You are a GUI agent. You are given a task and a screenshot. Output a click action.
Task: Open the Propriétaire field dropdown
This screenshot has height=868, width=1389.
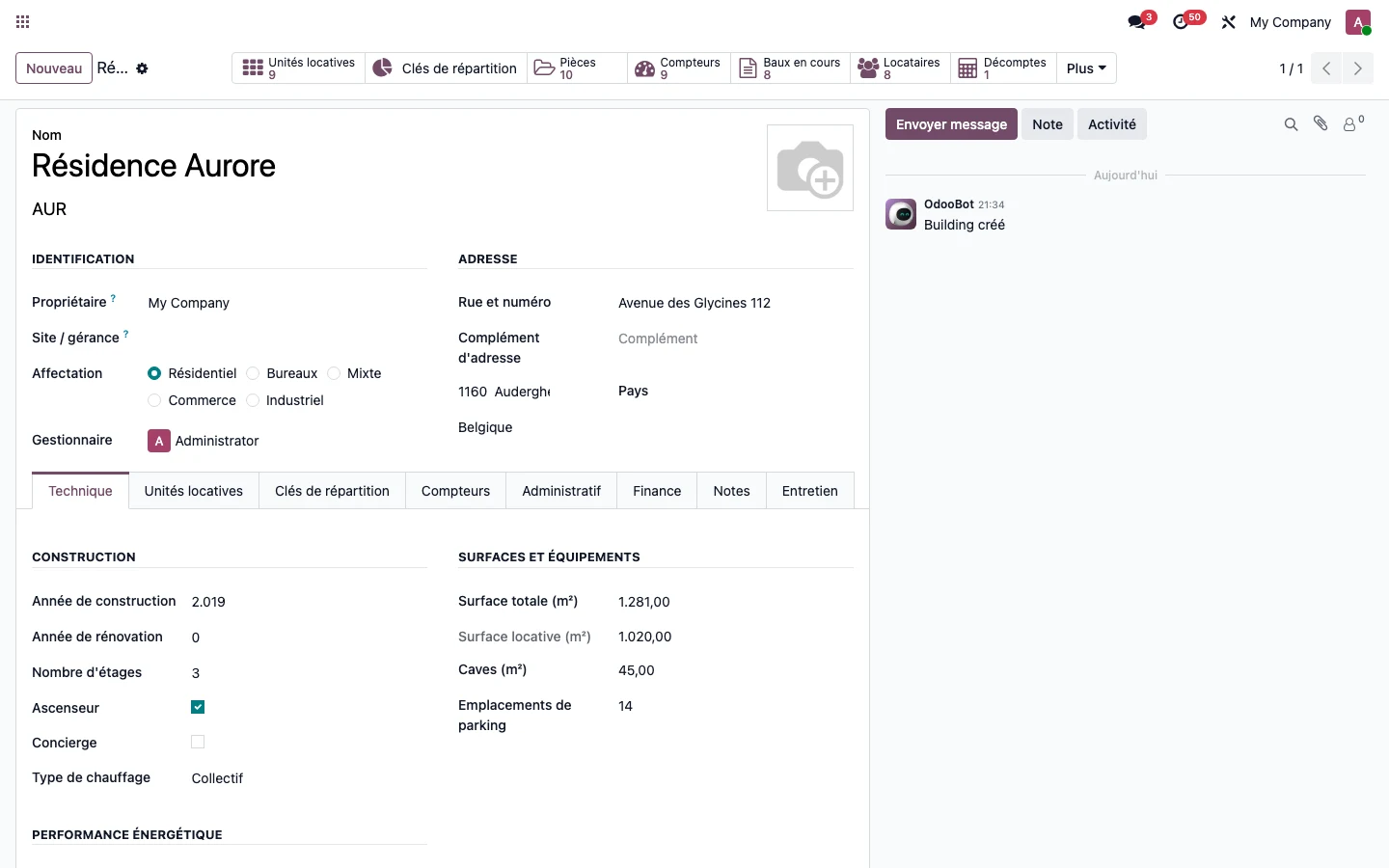[x=287, y=303]
